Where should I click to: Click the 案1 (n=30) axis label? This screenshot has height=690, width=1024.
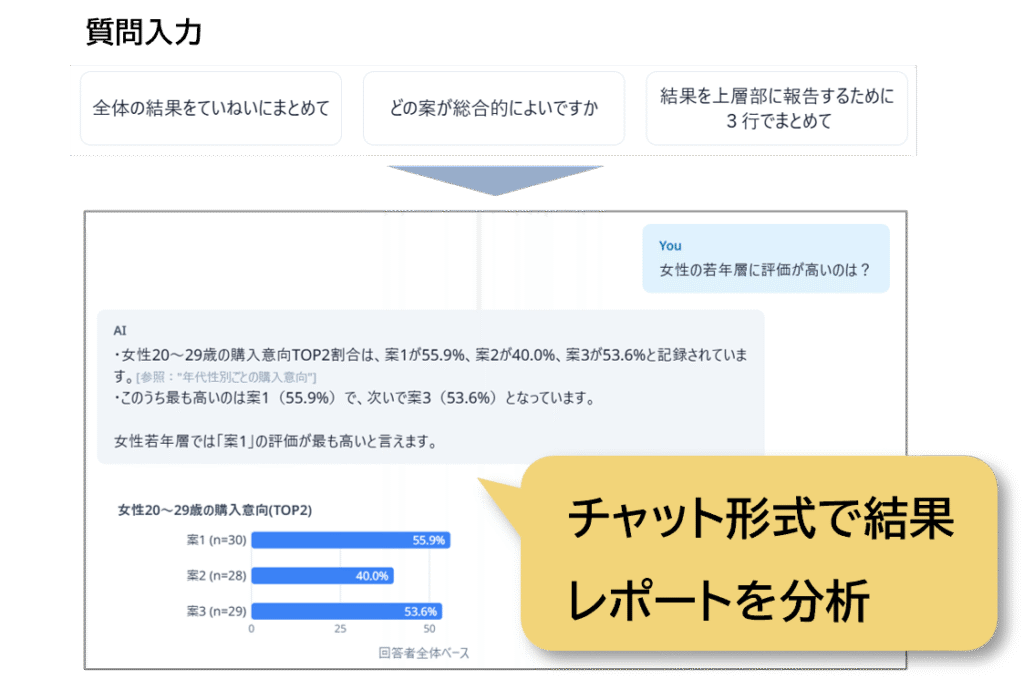(x=216, y=540)
